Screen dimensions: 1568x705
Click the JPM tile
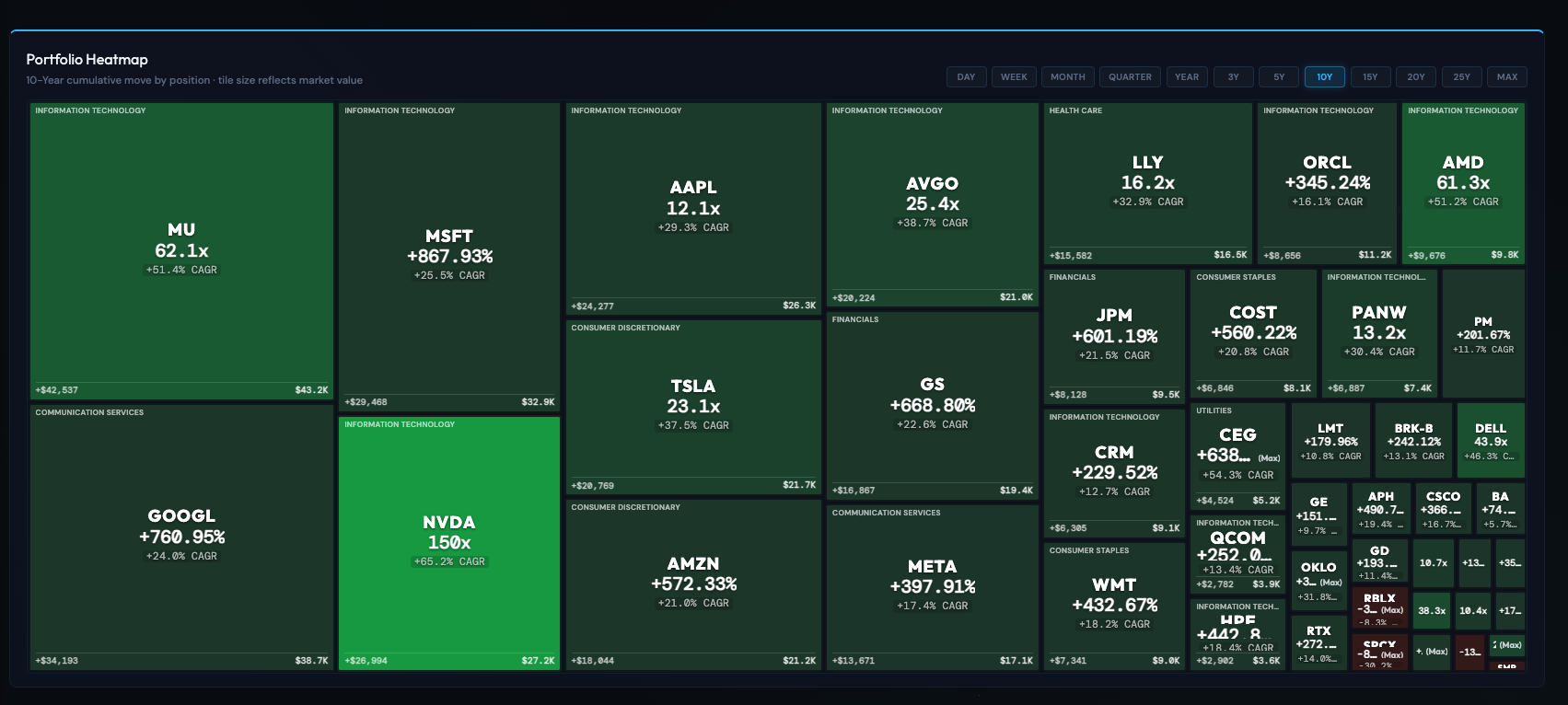click(x=1114, y=336)
